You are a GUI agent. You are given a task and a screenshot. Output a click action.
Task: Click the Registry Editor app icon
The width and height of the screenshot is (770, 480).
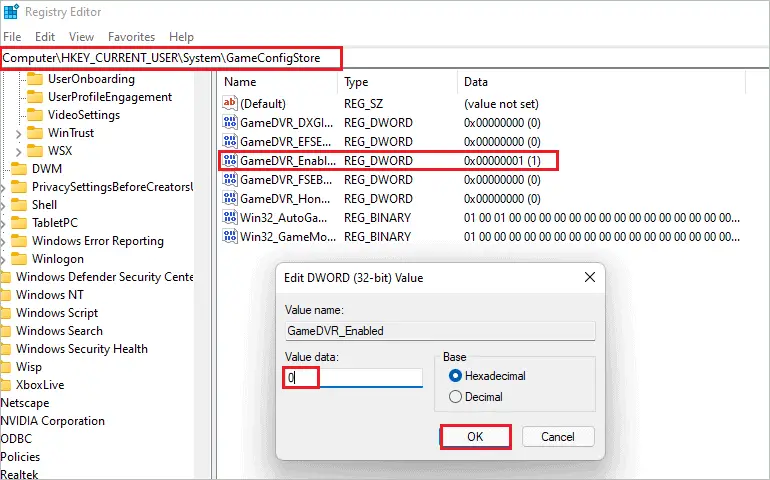click(11, 11)
